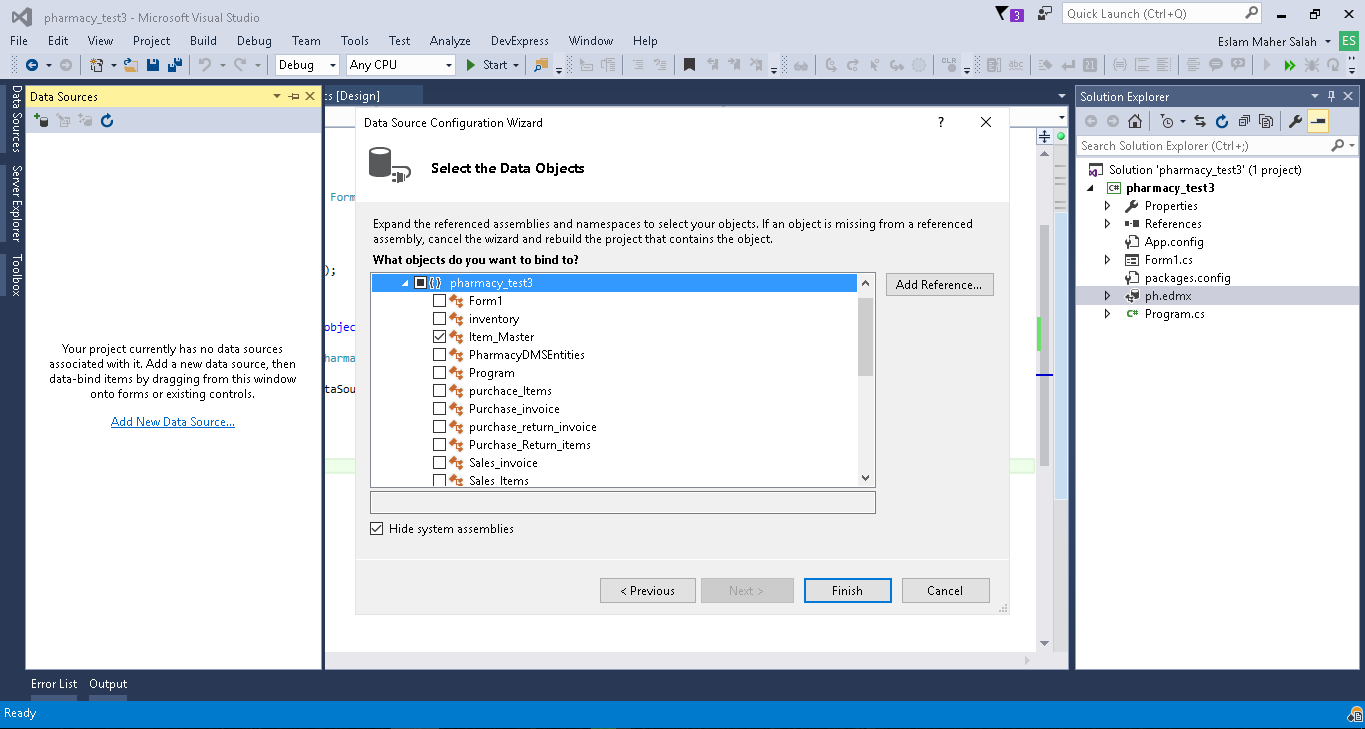Image resolution: width=1365 pixels, height=729 pixels.
Task: Check the Purchase_invoice checkbox
Action: [439, 409]
